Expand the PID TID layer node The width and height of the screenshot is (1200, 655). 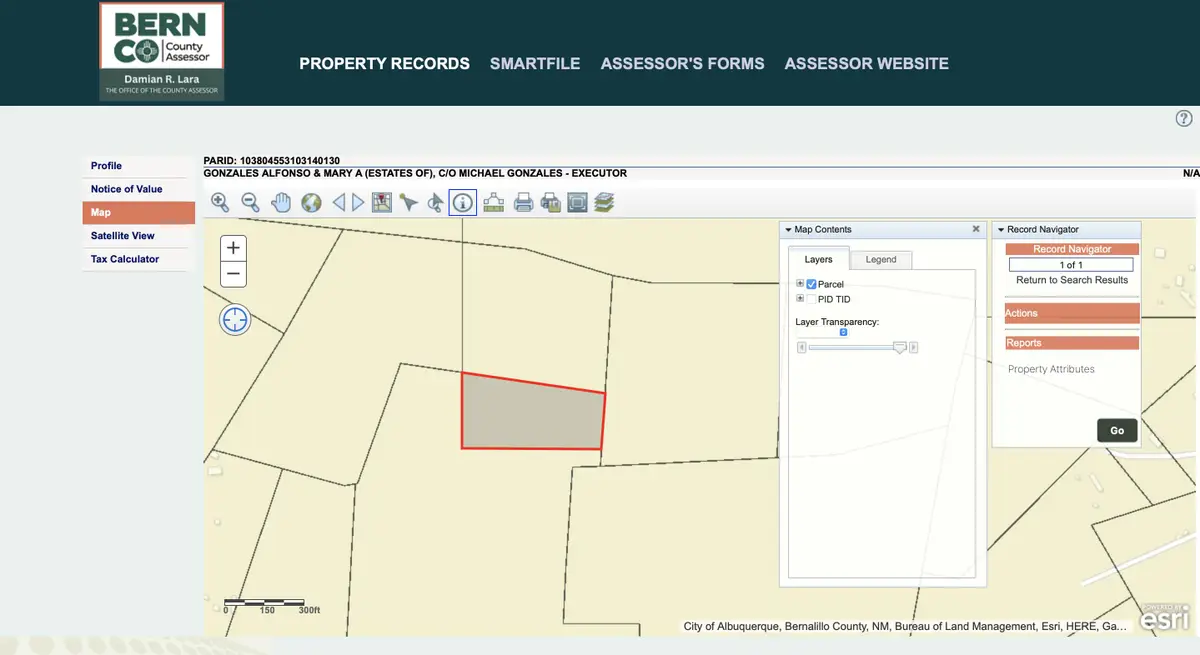tap(800, 299)
